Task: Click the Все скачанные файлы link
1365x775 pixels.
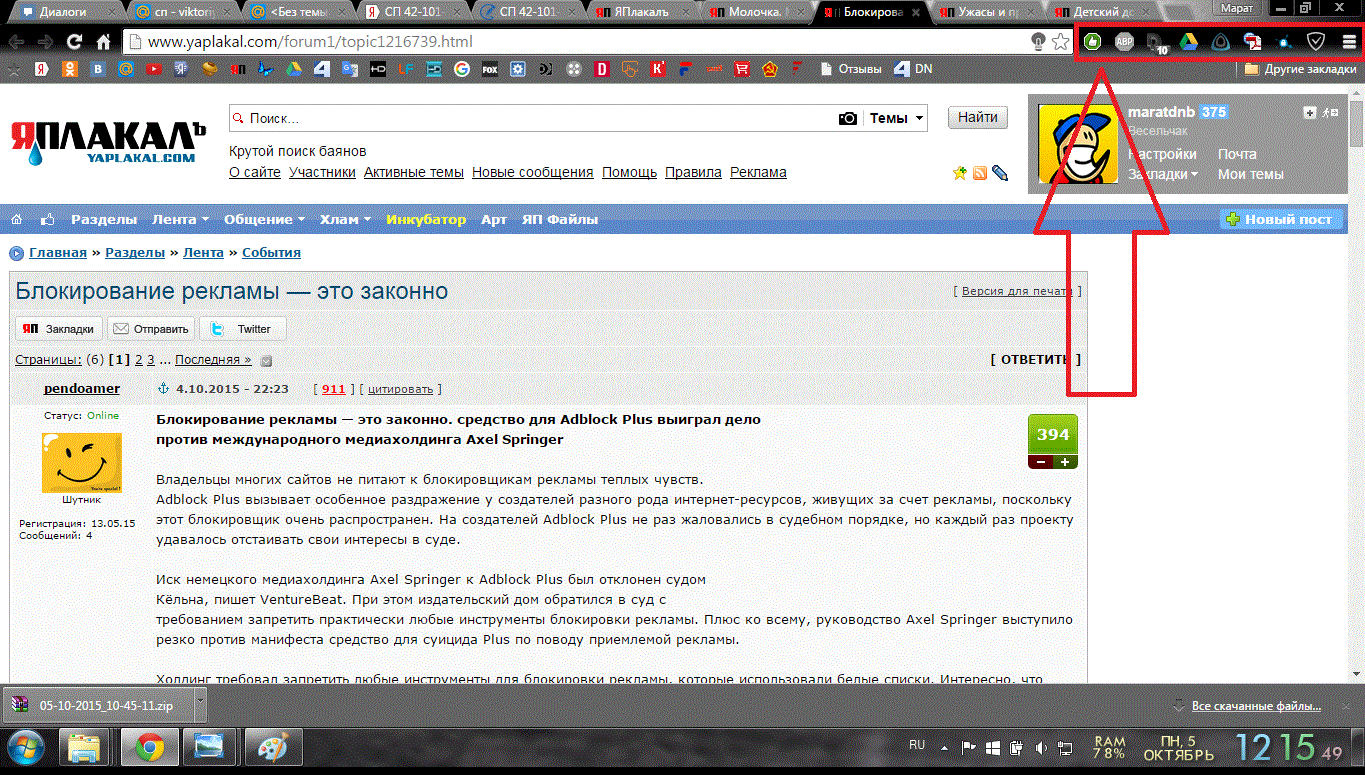Action: [x=1257, y=706]
